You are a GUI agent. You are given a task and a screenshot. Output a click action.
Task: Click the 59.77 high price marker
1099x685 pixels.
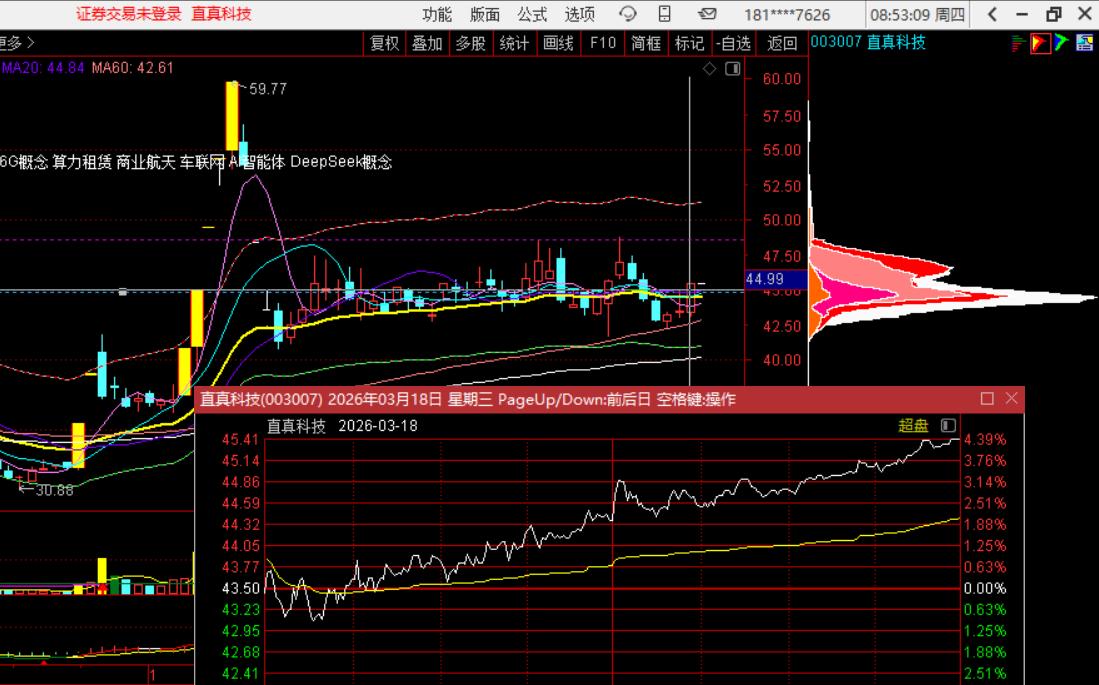click(x=268, y=89)
